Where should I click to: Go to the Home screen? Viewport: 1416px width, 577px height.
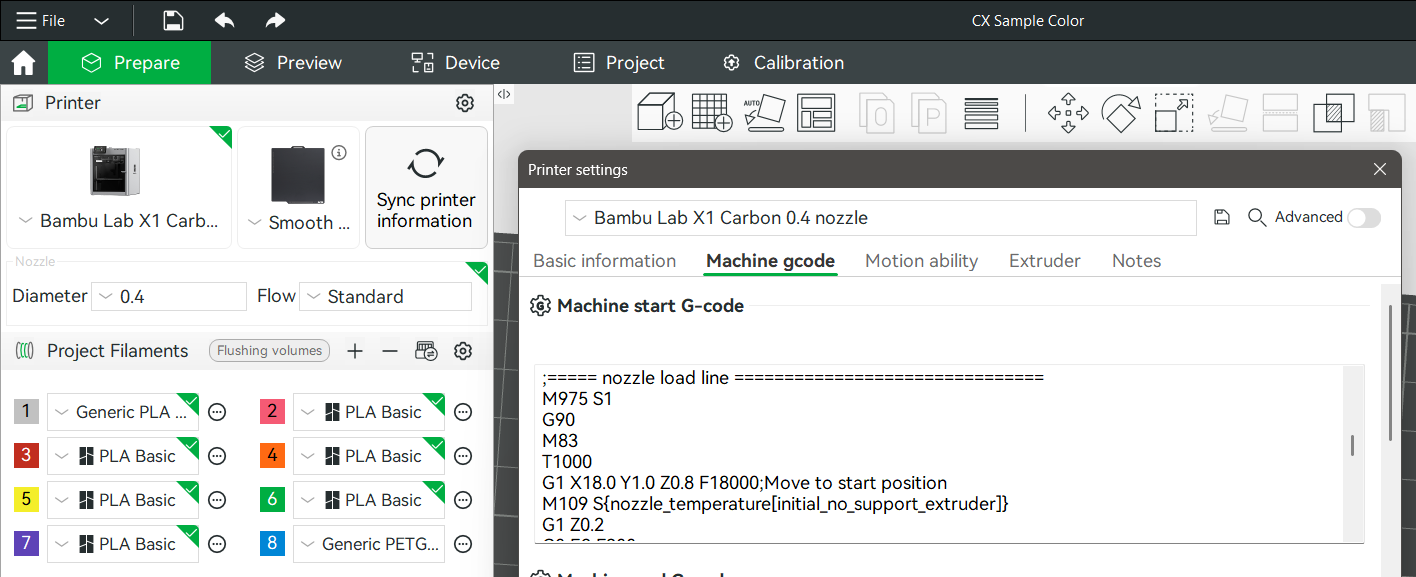pyautogui.click(x=23, y=63)
